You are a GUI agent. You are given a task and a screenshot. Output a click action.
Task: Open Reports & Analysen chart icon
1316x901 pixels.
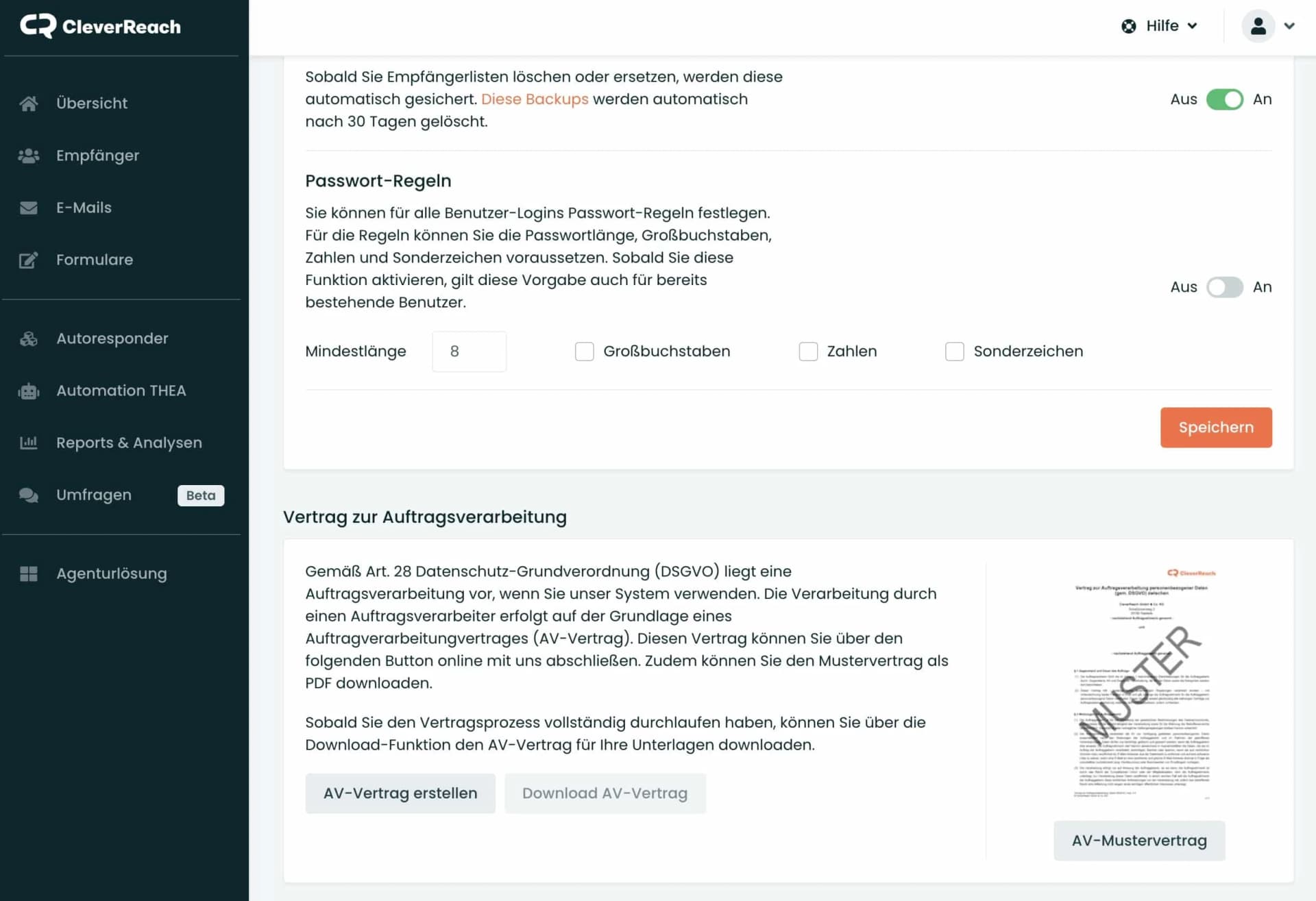pos(27,443)
